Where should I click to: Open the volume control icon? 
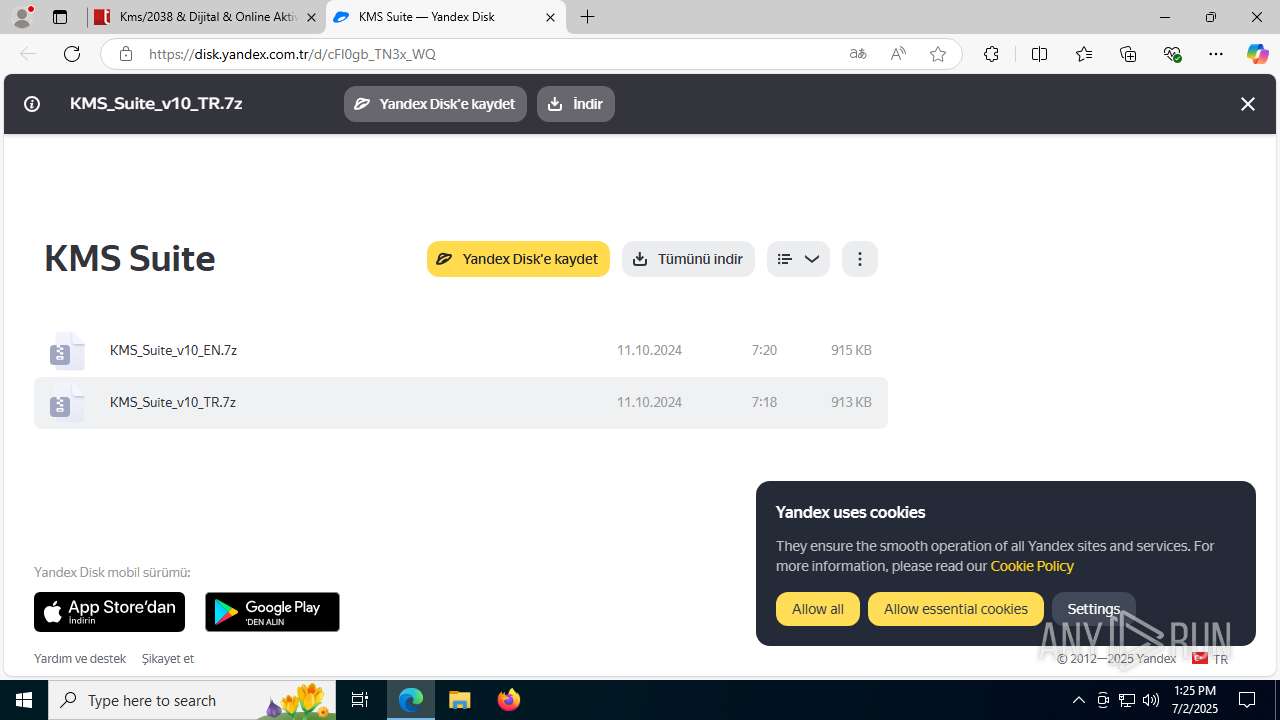1151,700
